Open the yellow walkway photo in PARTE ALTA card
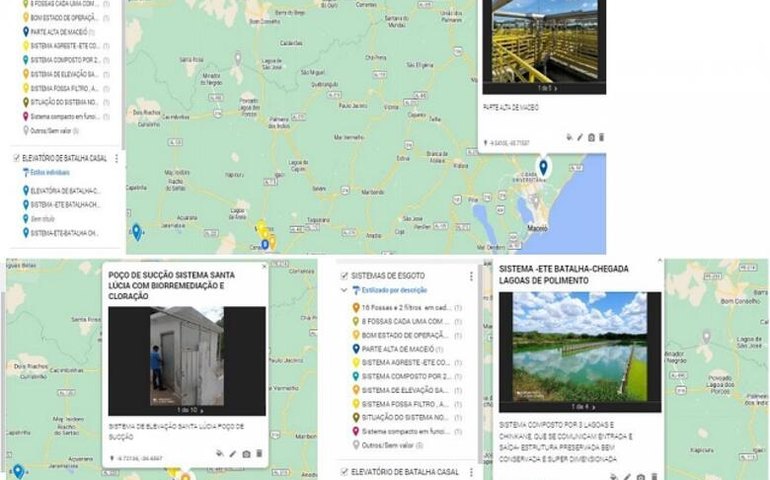Viewport: 770px width, 480px height. coord(545,42)
